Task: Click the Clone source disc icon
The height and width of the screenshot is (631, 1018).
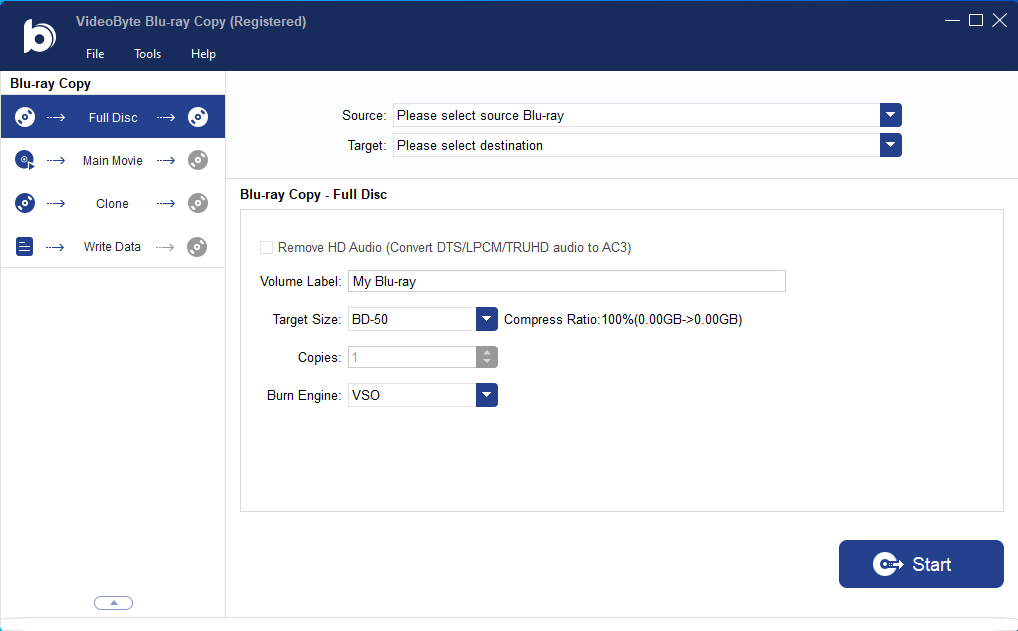Action: 25,203
